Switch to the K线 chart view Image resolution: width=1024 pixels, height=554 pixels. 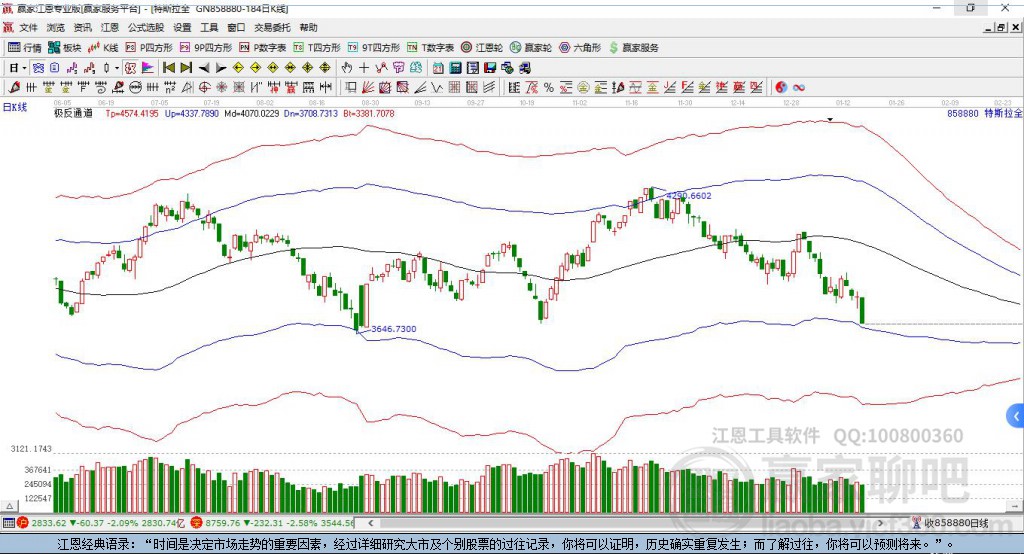click(103, 48)
